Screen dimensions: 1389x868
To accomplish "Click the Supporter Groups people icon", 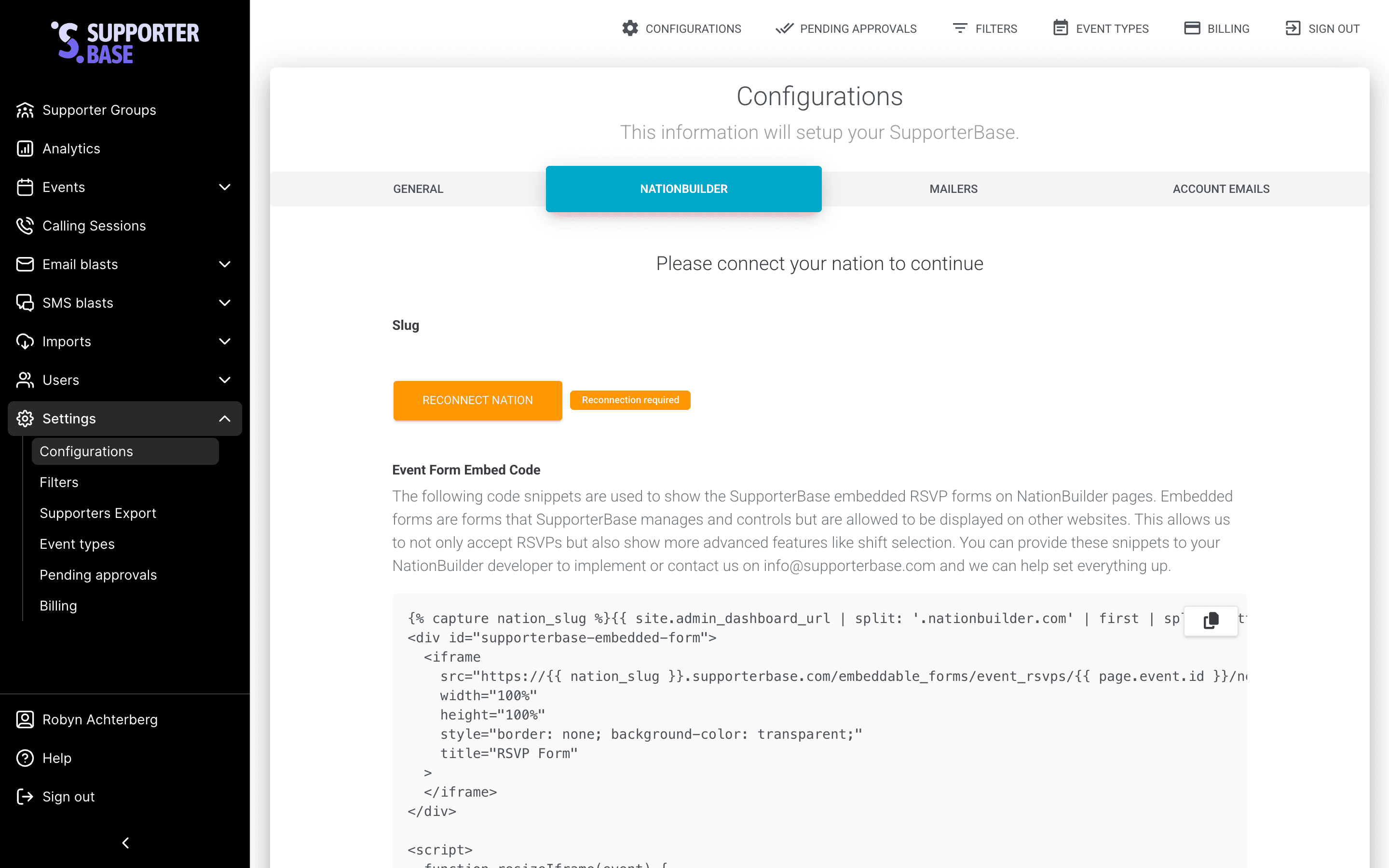I will [x=25, y=110].
